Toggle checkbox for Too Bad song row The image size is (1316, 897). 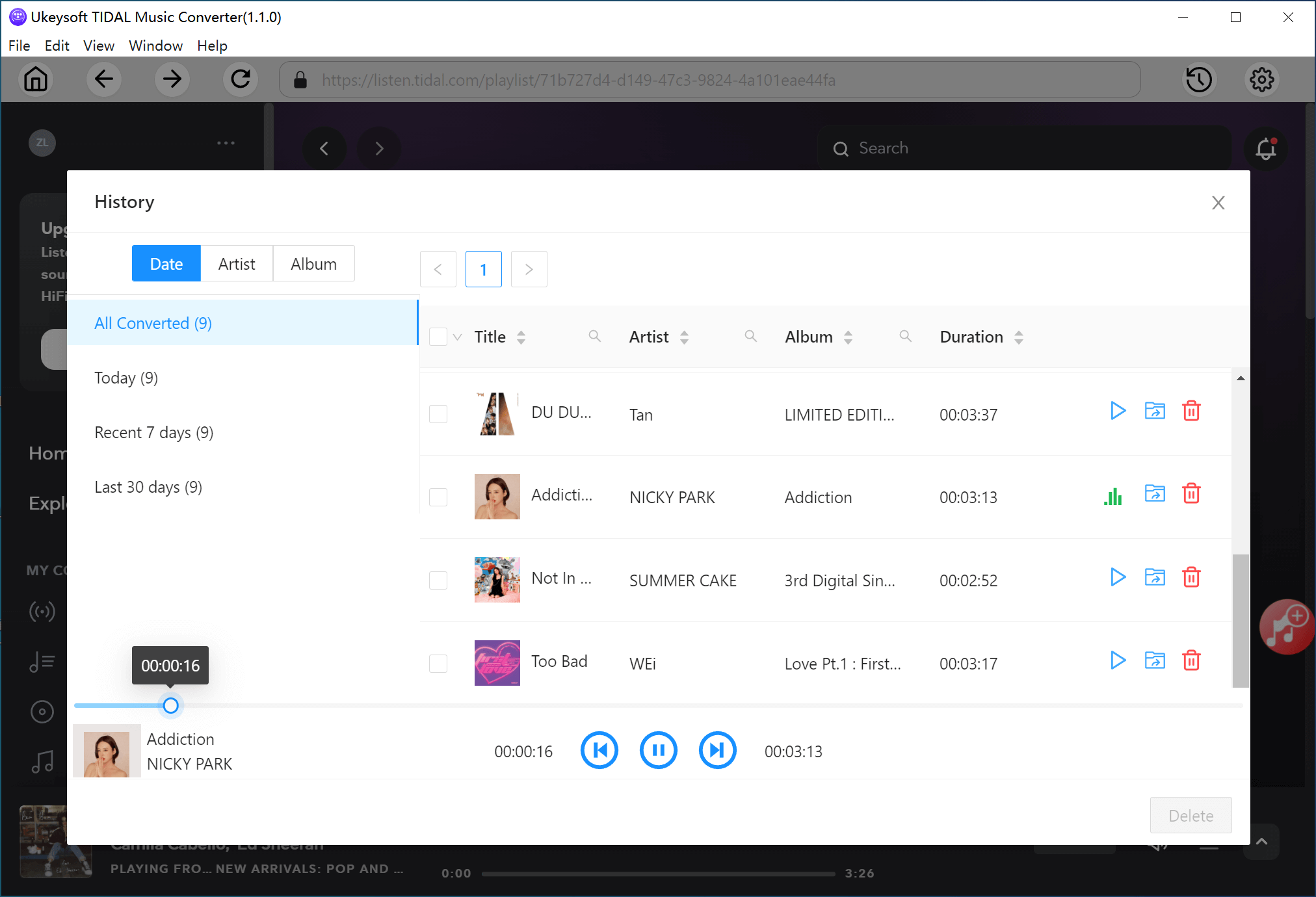click(x=438, y=662)
